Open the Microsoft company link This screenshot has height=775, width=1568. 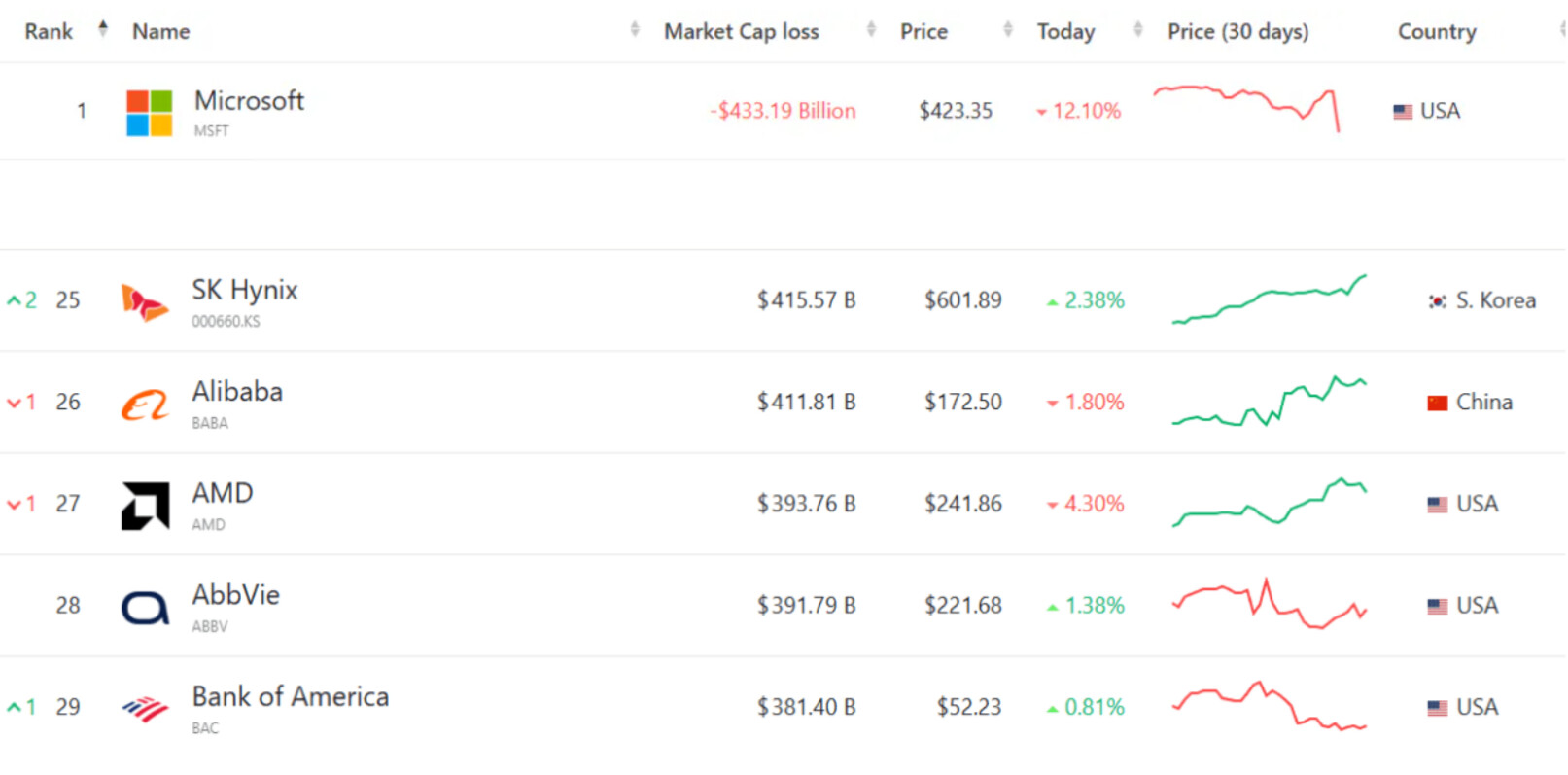249,101
